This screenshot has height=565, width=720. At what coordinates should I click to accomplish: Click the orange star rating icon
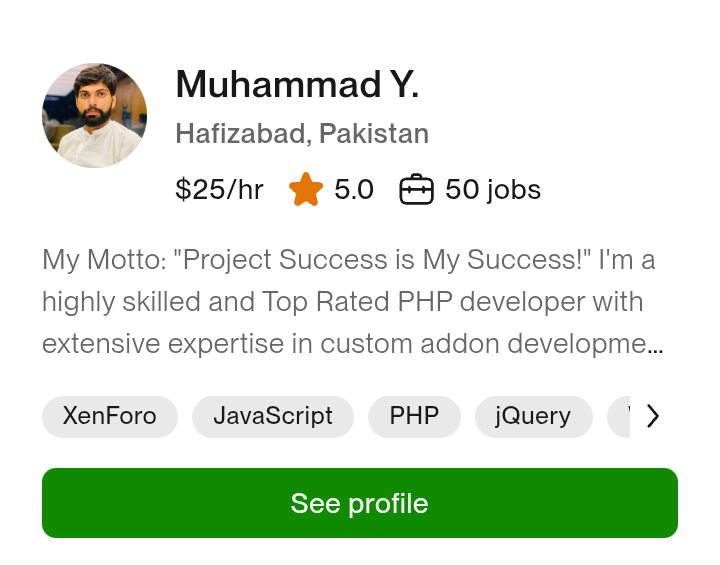[x=306, y=189]
